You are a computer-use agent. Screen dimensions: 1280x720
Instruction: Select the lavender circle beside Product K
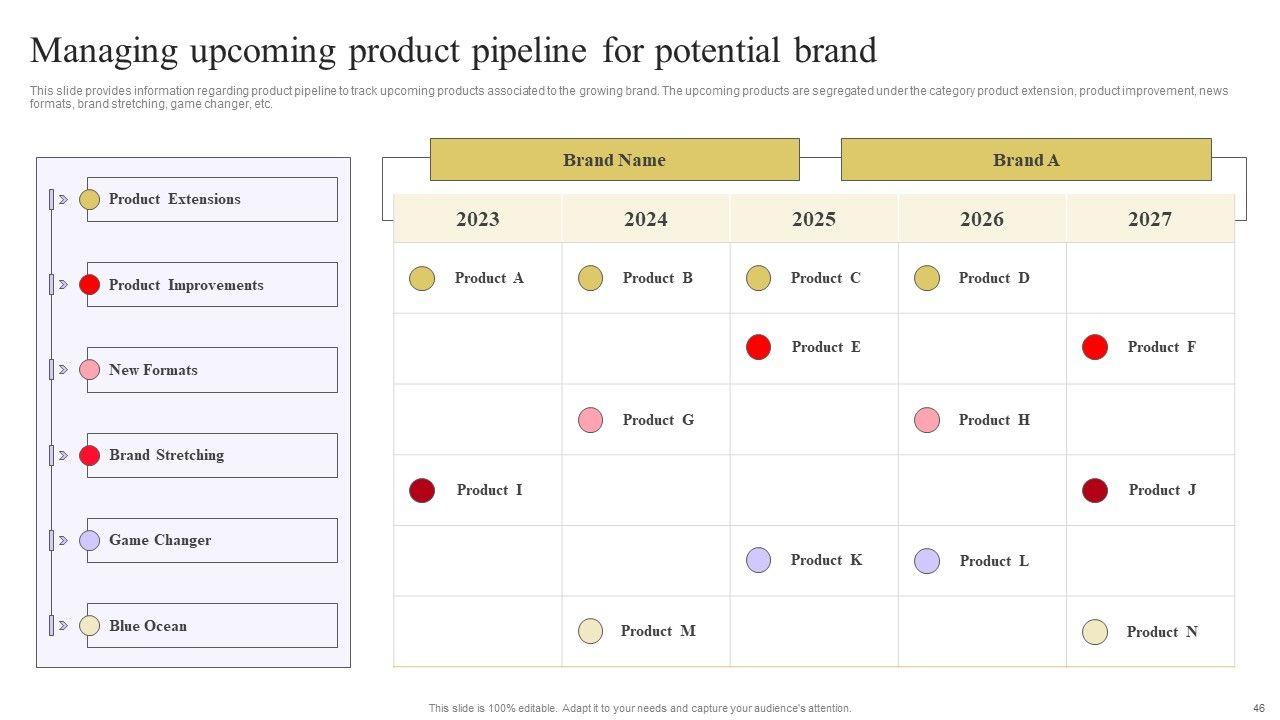pos(759,560)
